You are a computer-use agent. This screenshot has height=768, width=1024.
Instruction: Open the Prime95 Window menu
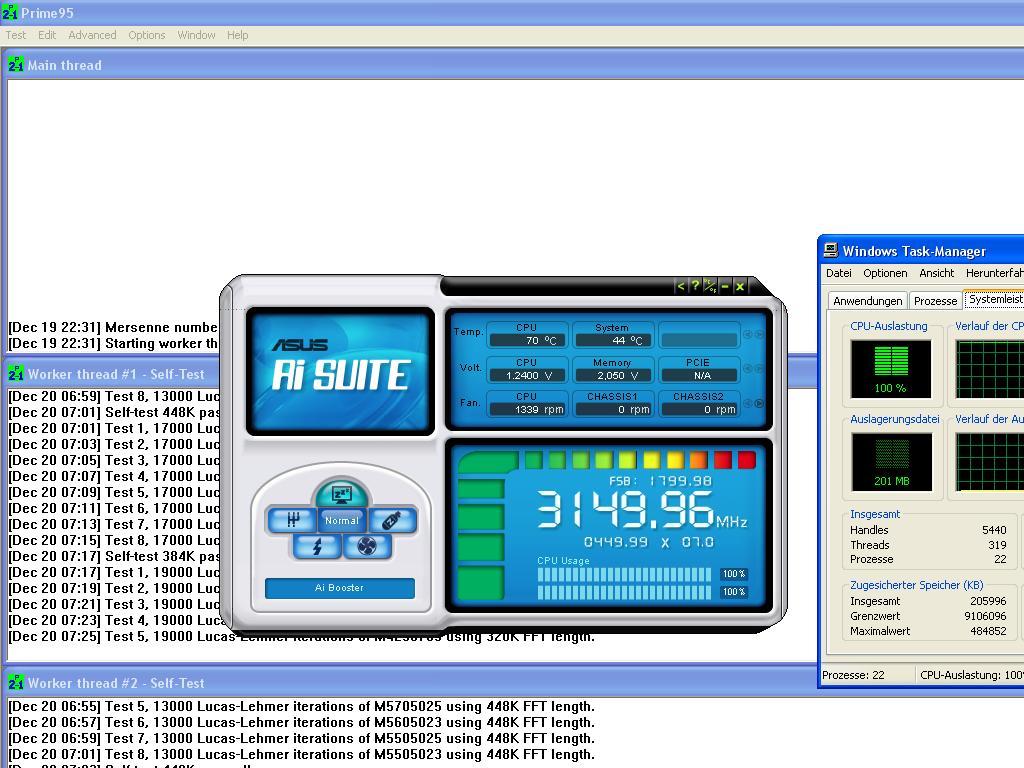click(197, 35)
